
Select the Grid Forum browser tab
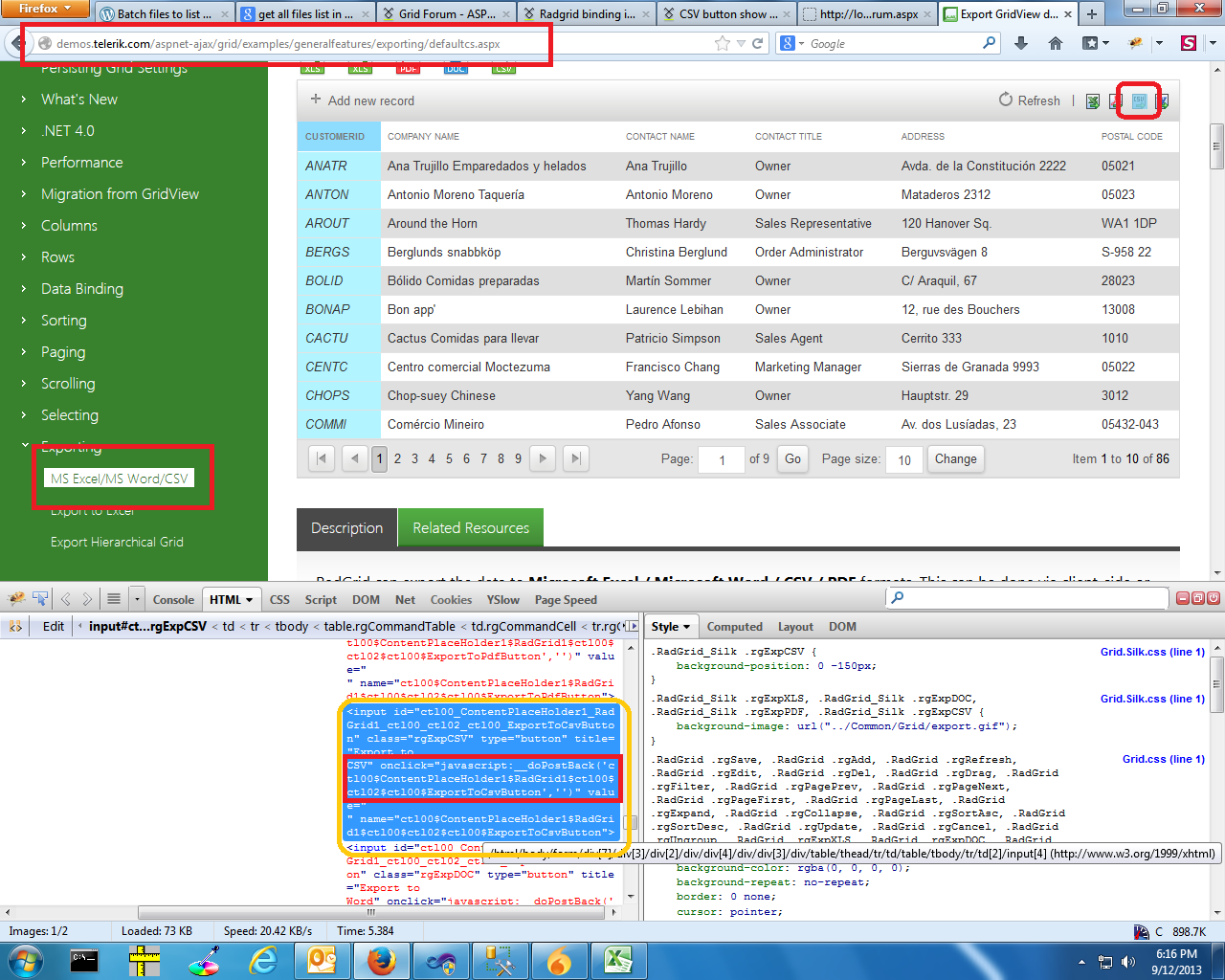click(447, 13)
